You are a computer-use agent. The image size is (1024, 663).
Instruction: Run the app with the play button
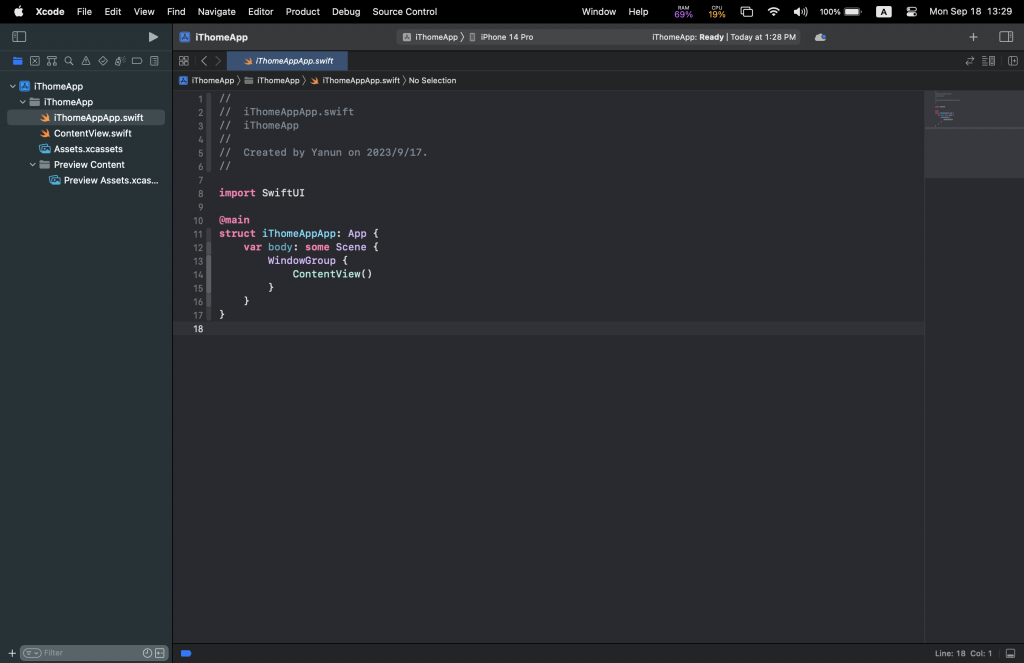153,37
